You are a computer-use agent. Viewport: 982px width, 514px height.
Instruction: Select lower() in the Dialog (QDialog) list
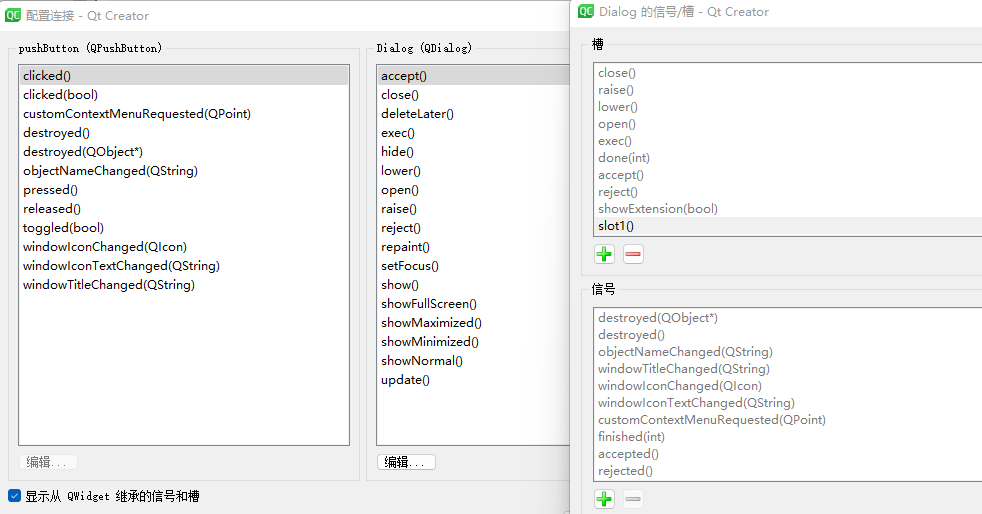click(473, 171)
